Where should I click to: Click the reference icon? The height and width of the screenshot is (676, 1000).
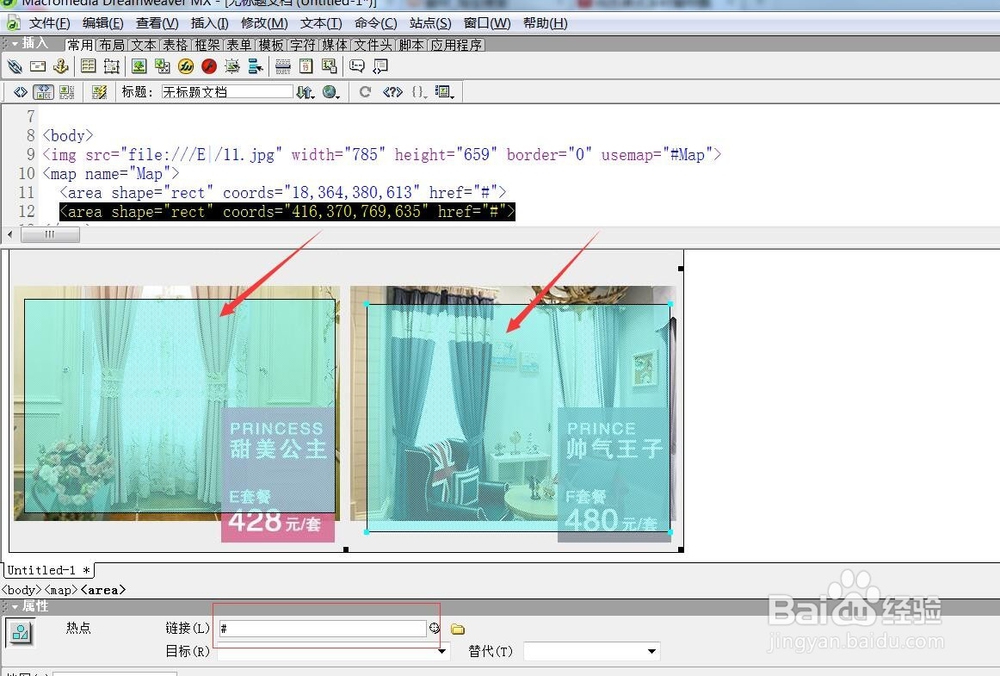coord(392,92)
